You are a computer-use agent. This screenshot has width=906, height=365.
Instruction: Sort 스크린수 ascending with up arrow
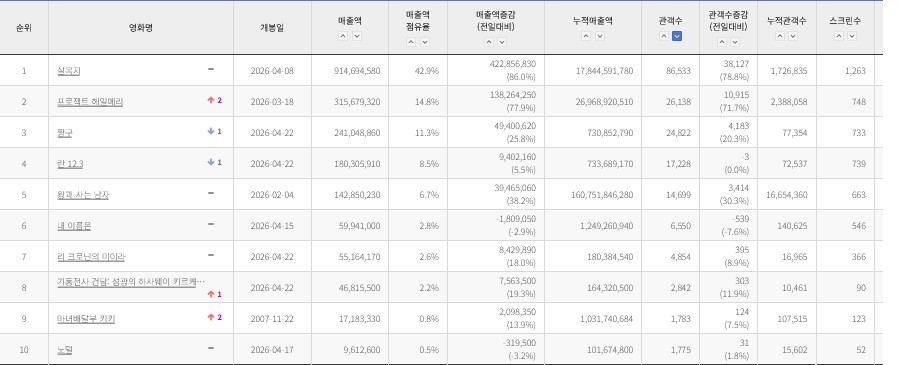click(x=838, y=36)
